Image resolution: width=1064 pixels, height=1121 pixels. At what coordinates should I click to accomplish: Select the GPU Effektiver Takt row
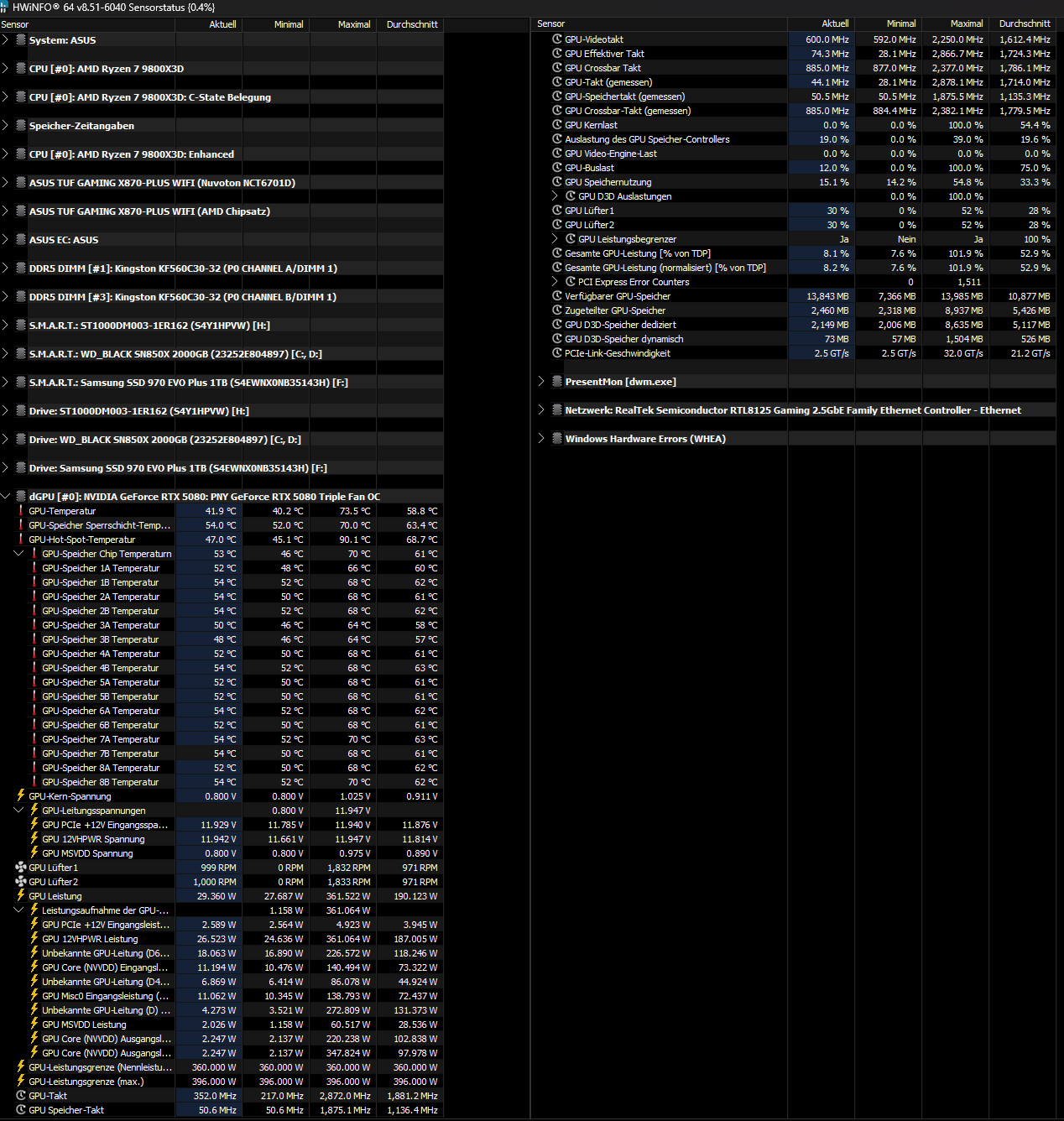point(795,54)
